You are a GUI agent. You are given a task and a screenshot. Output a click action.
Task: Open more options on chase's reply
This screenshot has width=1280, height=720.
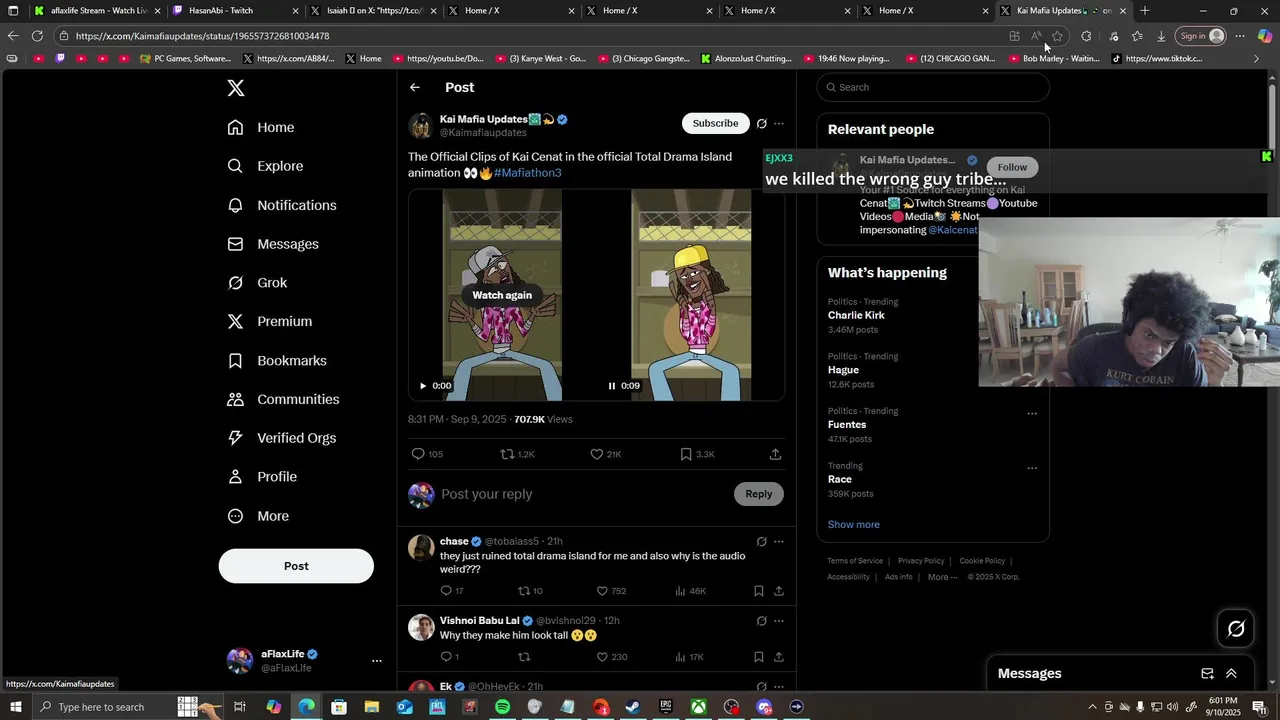(x=779, y=542)
